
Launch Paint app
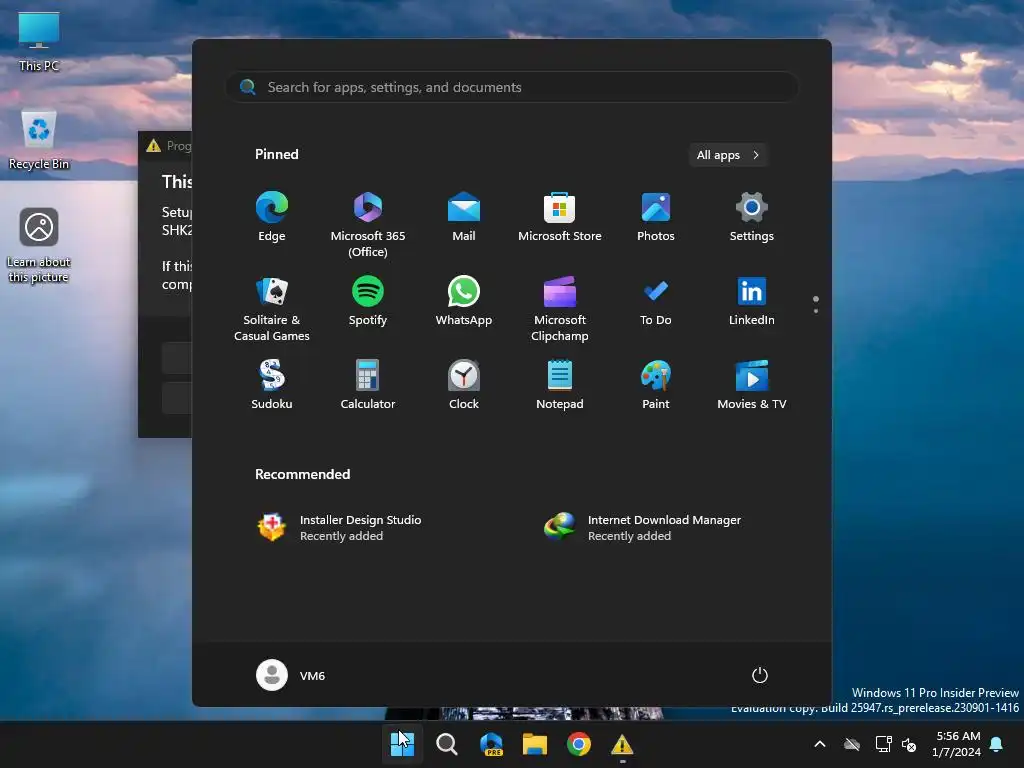[x=656, y=385]
